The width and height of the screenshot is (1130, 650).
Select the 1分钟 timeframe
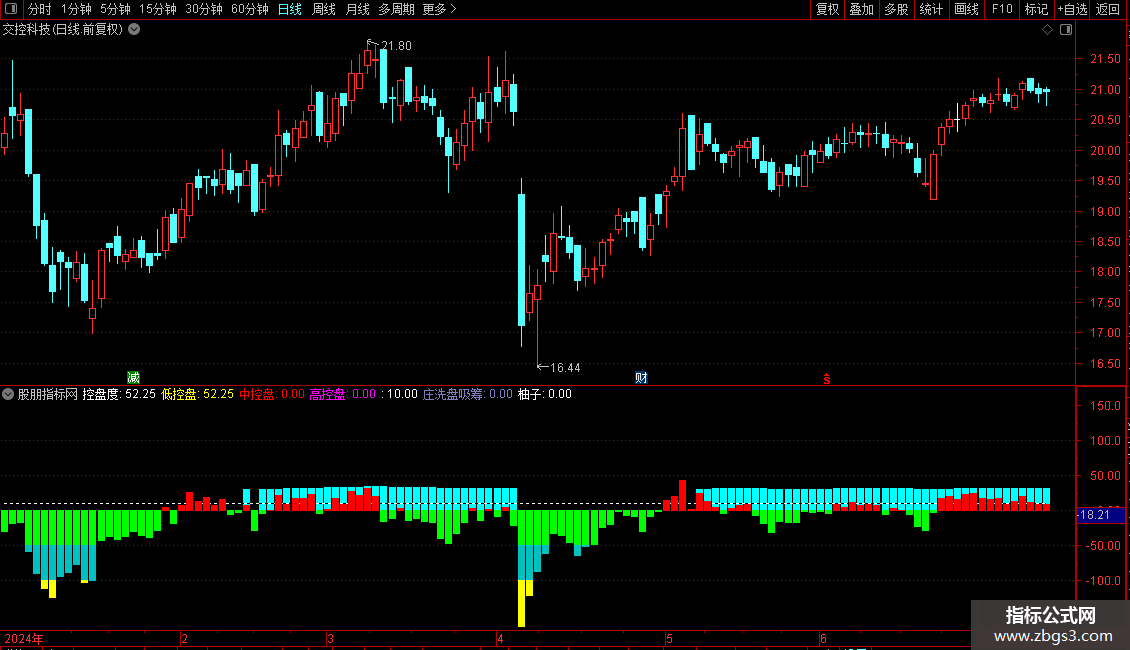76,9
